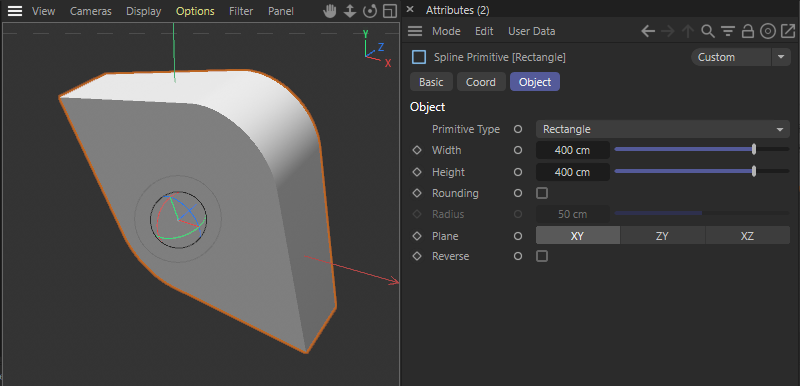Viewport: 800px width, 386px height.
Task: Click the Object section heading
Action: (428, 107)
